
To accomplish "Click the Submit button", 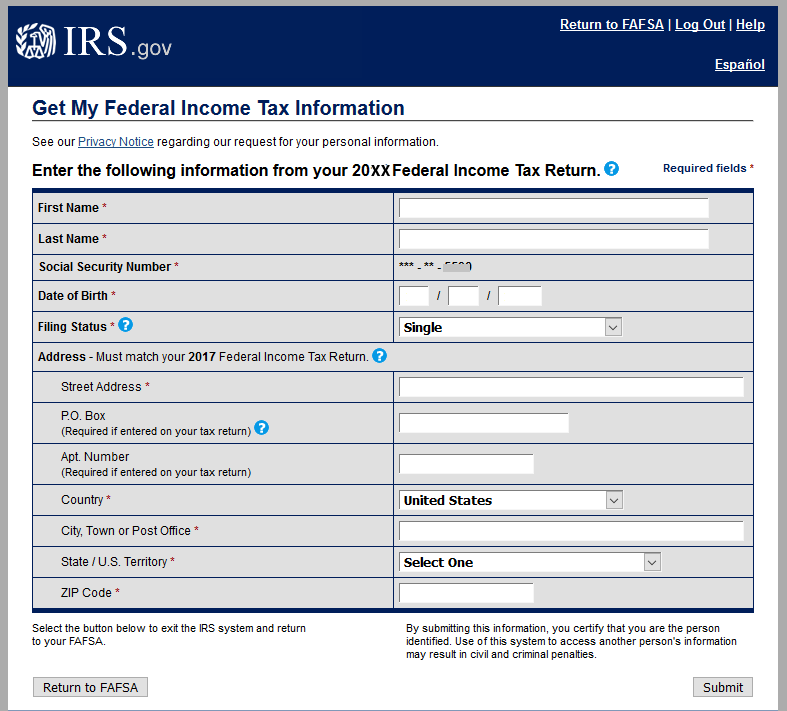I will (x=723, y=687).
